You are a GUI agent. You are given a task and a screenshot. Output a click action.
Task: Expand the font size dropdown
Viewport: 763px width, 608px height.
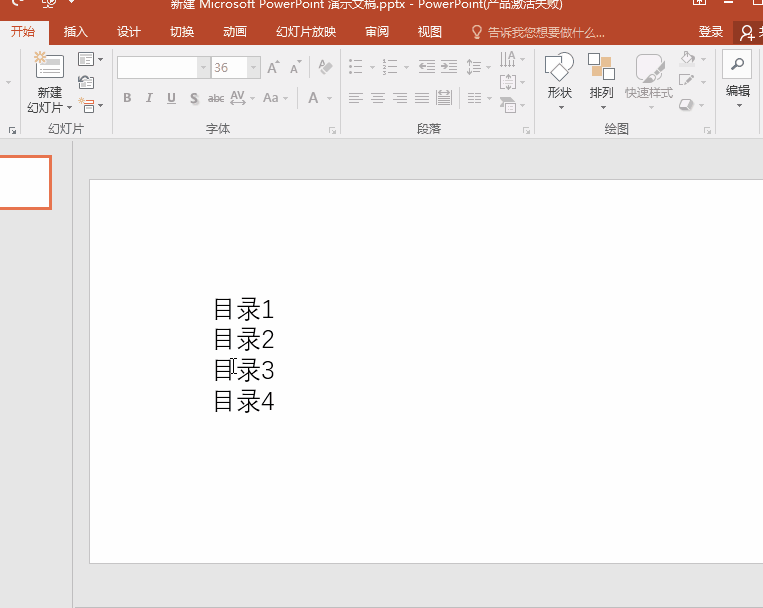[253, 68]
